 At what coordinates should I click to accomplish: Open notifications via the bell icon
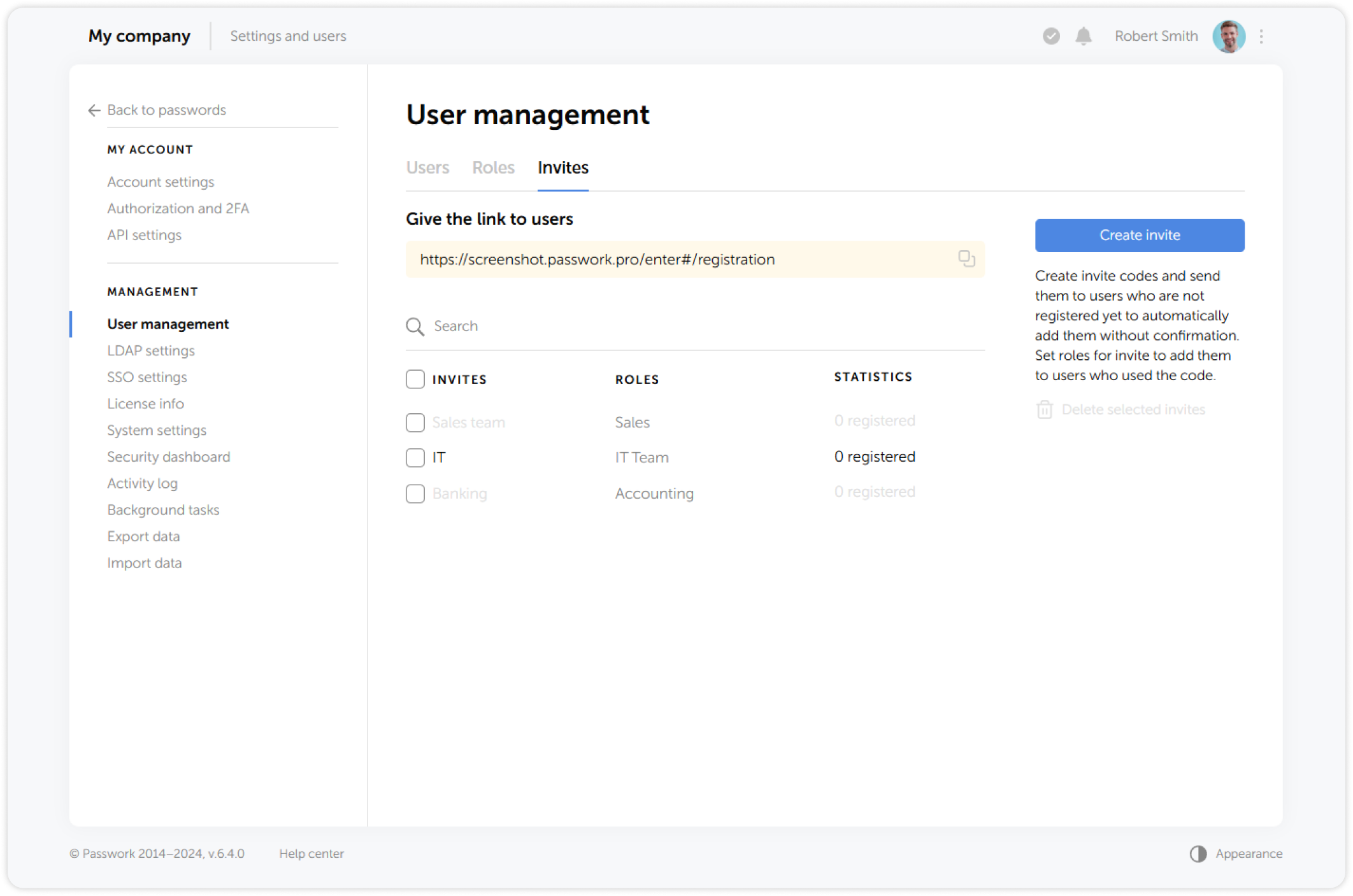point(1083,36)
